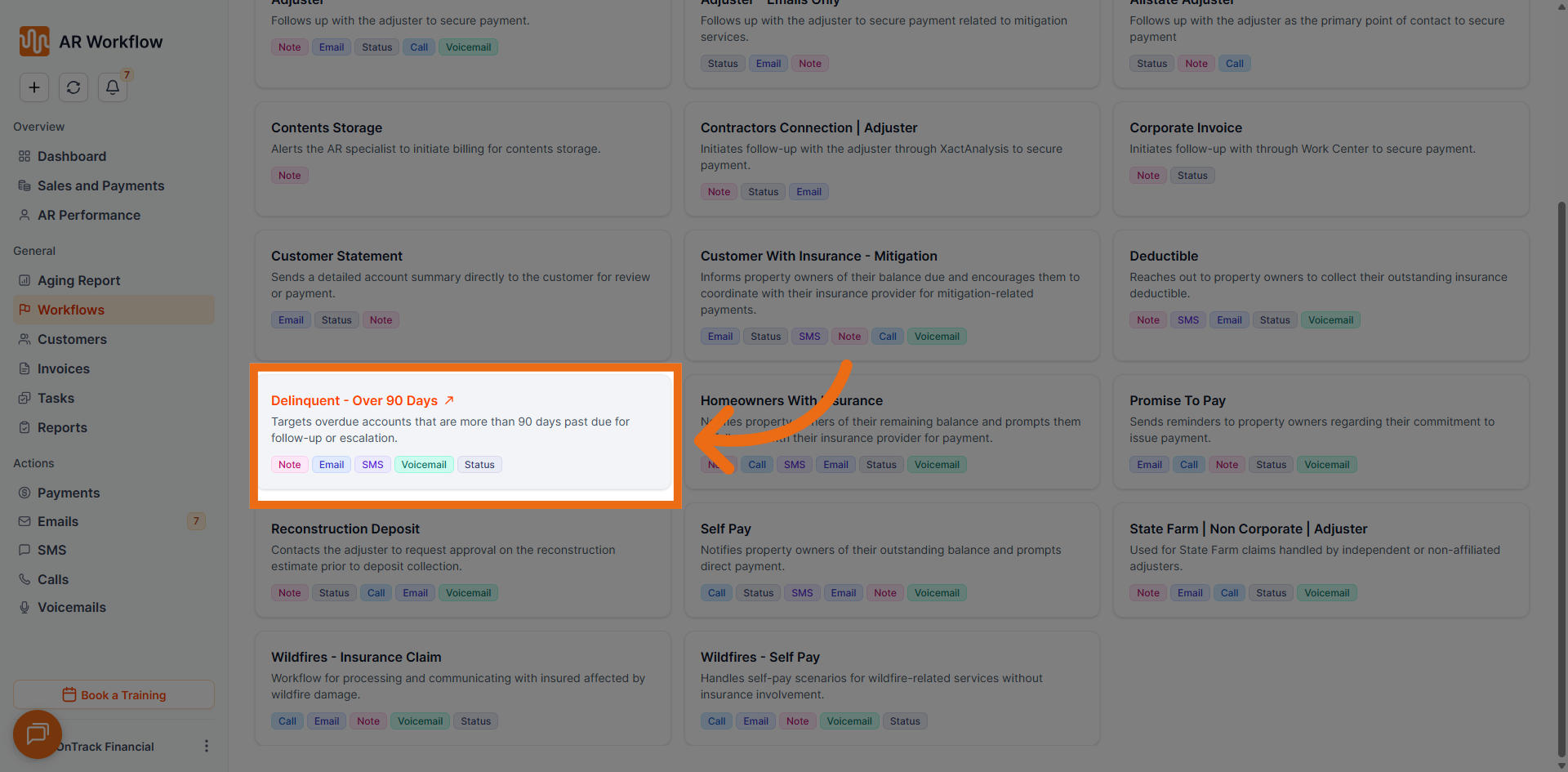Click SMS tag on Delinquent card
The image size is (1568, 772).
372,465
